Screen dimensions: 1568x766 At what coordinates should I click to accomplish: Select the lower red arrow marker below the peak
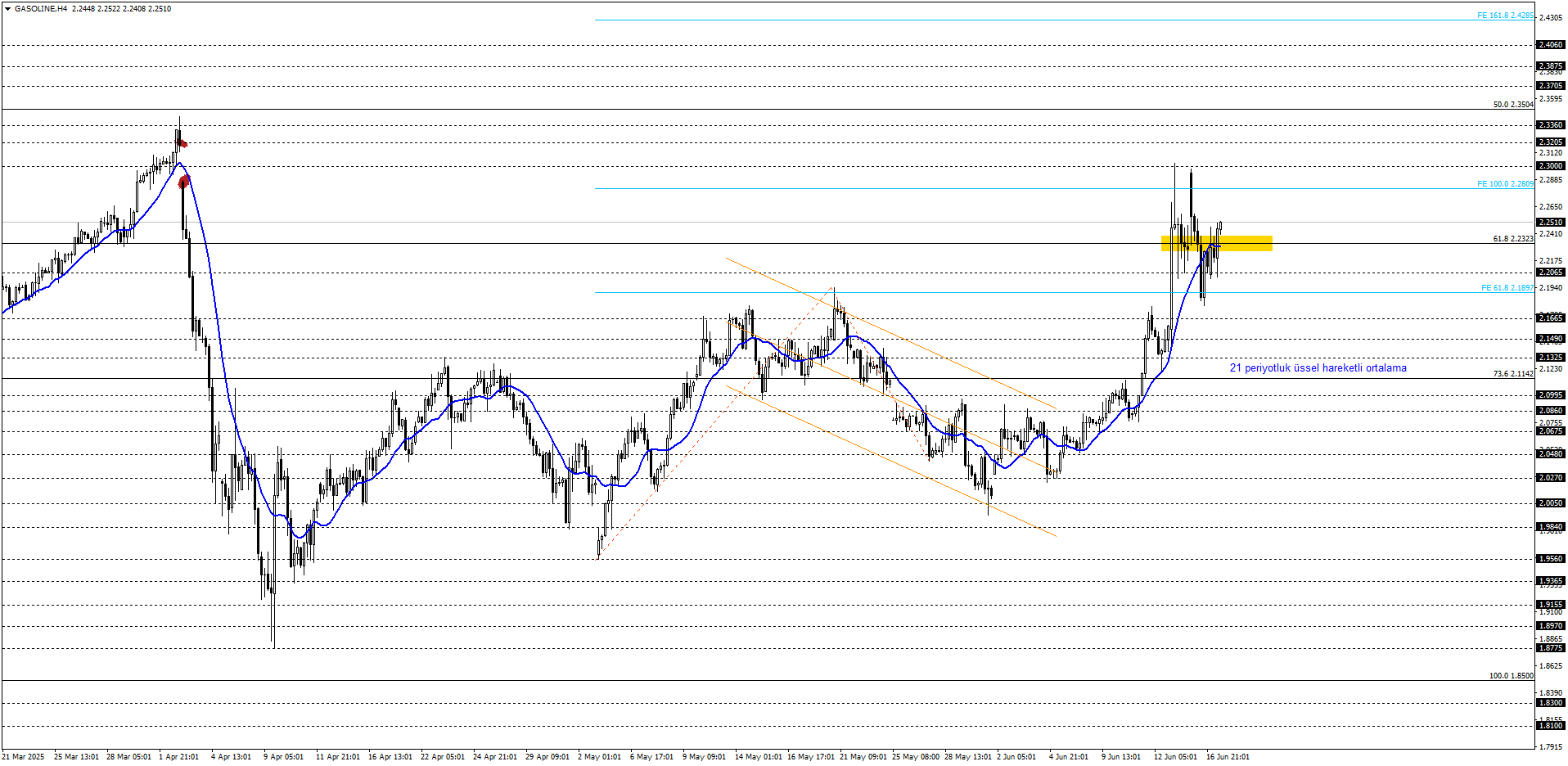coord(184,181)
